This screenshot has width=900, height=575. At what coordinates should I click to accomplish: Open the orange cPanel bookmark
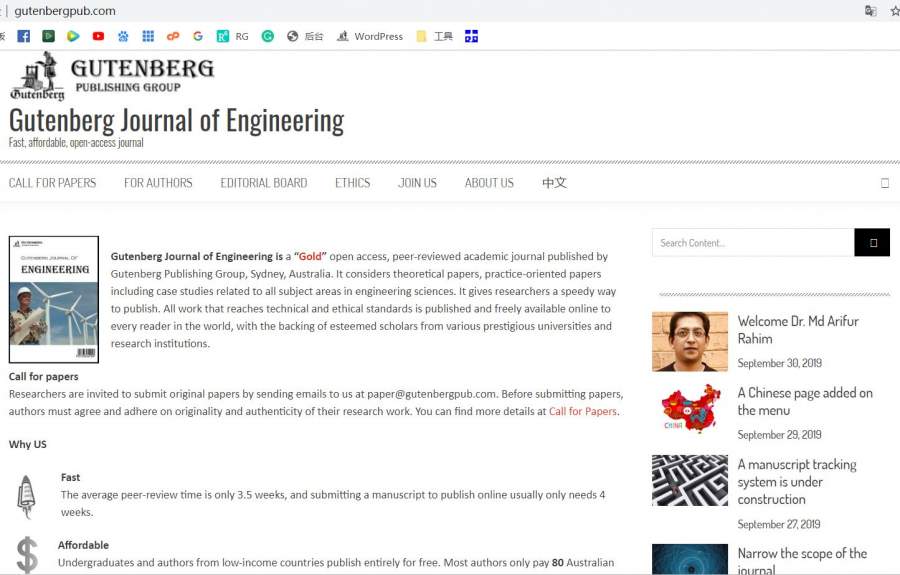[x=173, y=36]
